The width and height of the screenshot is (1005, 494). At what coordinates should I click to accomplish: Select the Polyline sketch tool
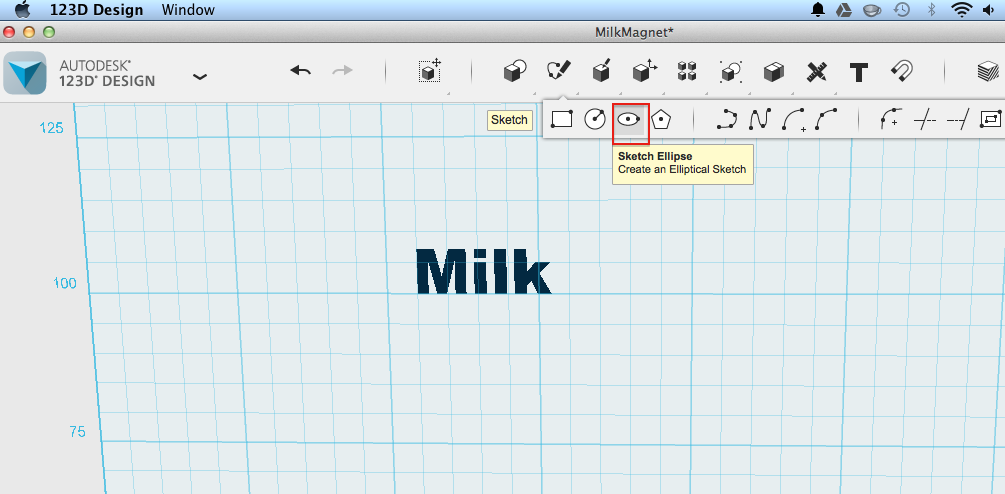coord(727,119)
